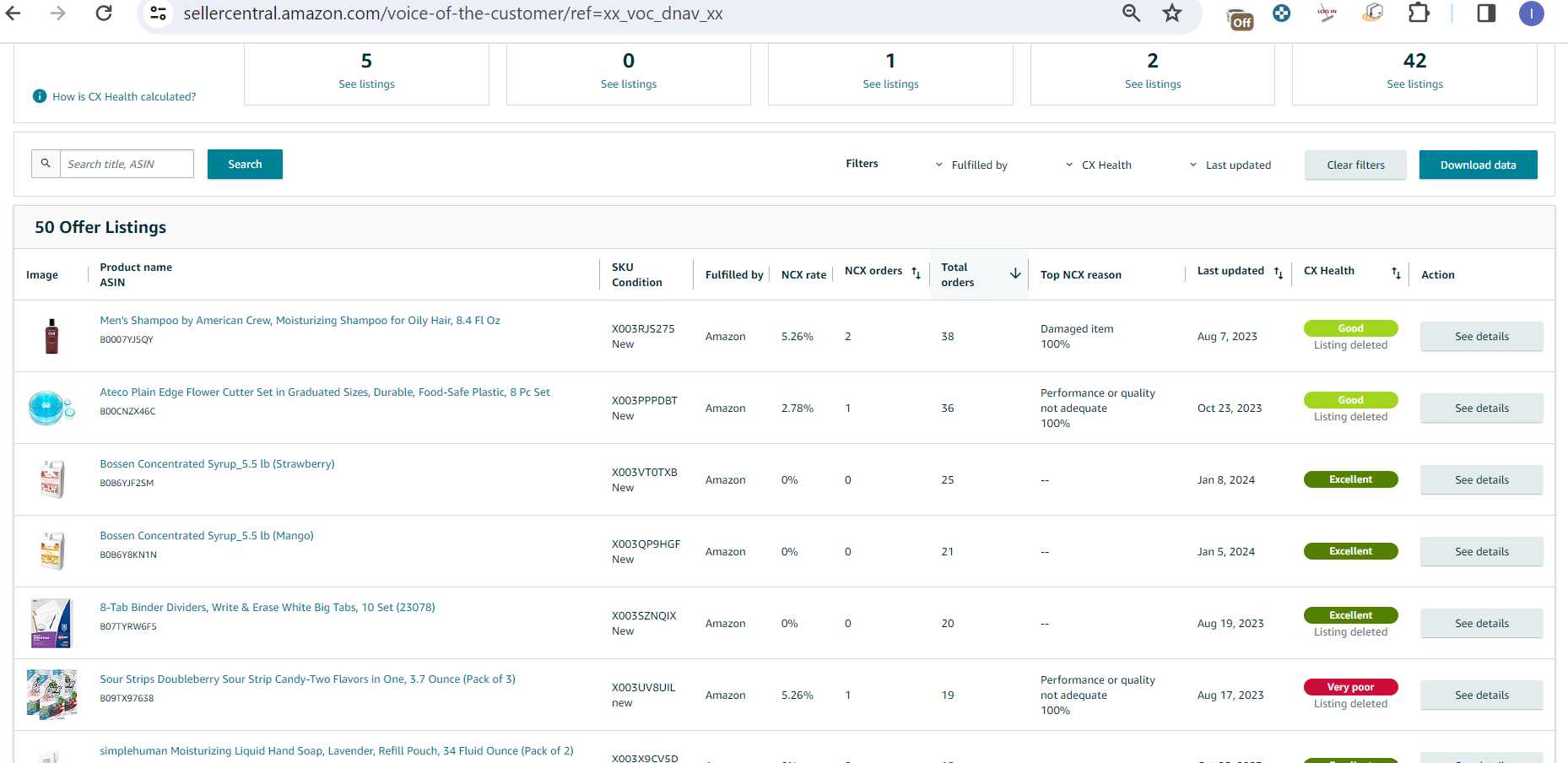This screenshot has height=763, width=1568.
Task: See details for 8-Tab Binder Dividers
Action: (1482, 623)
